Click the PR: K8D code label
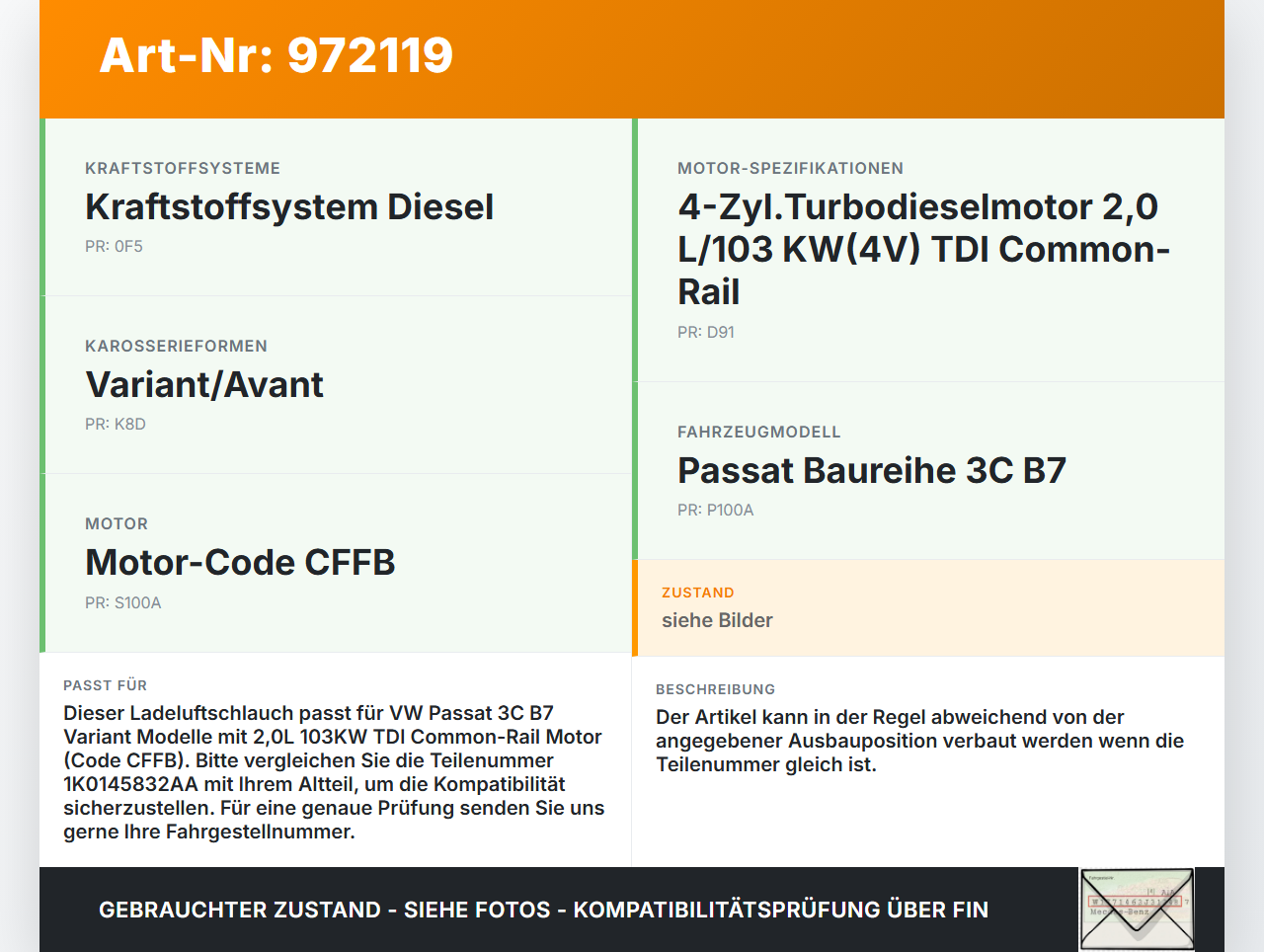 [116, 425]
